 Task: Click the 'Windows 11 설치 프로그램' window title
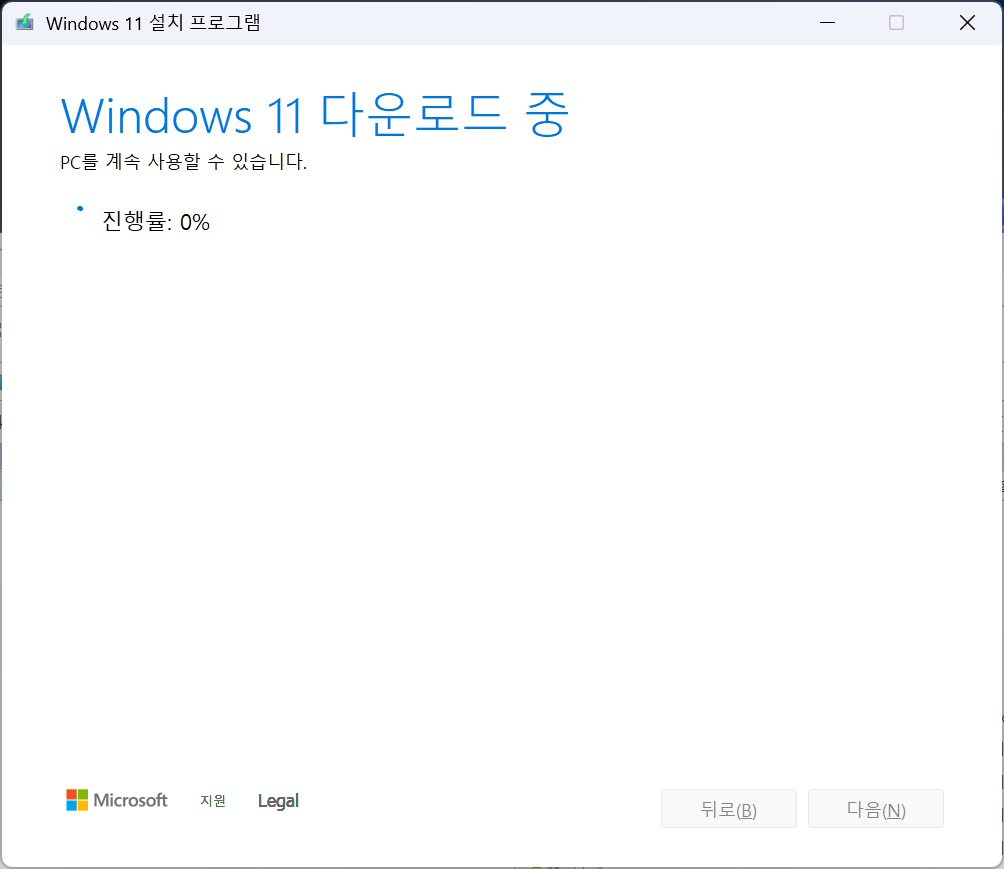pyautogui.click(x=153, y=23)
